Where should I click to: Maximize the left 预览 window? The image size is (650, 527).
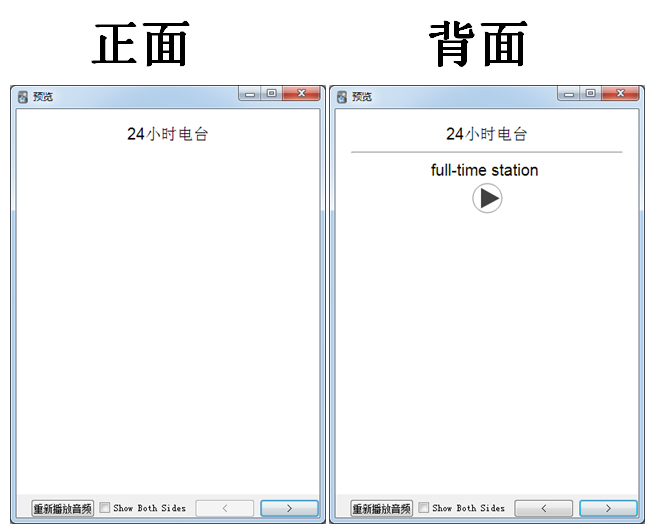[x=272, y=94]
